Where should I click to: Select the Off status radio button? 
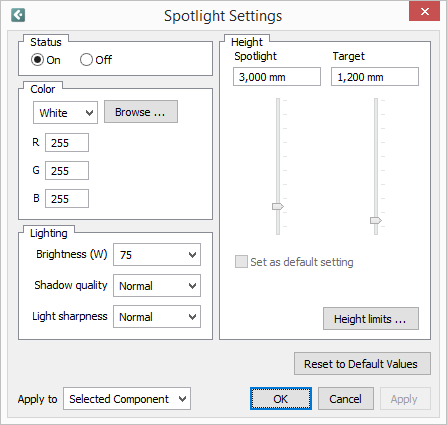[86, 60]
